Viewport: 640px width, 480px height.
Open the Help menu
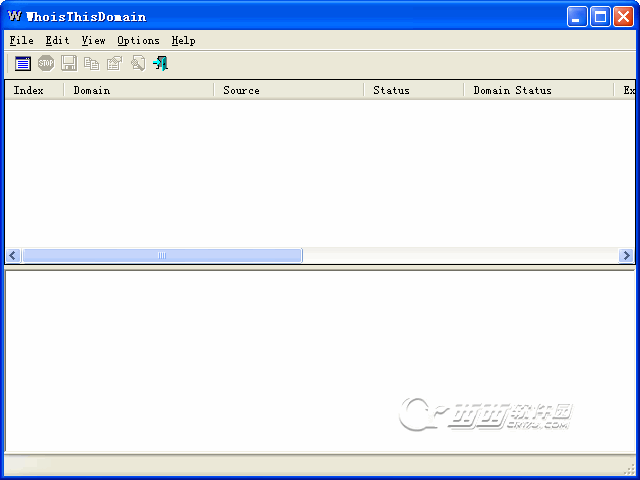click(x=183, y=40)
